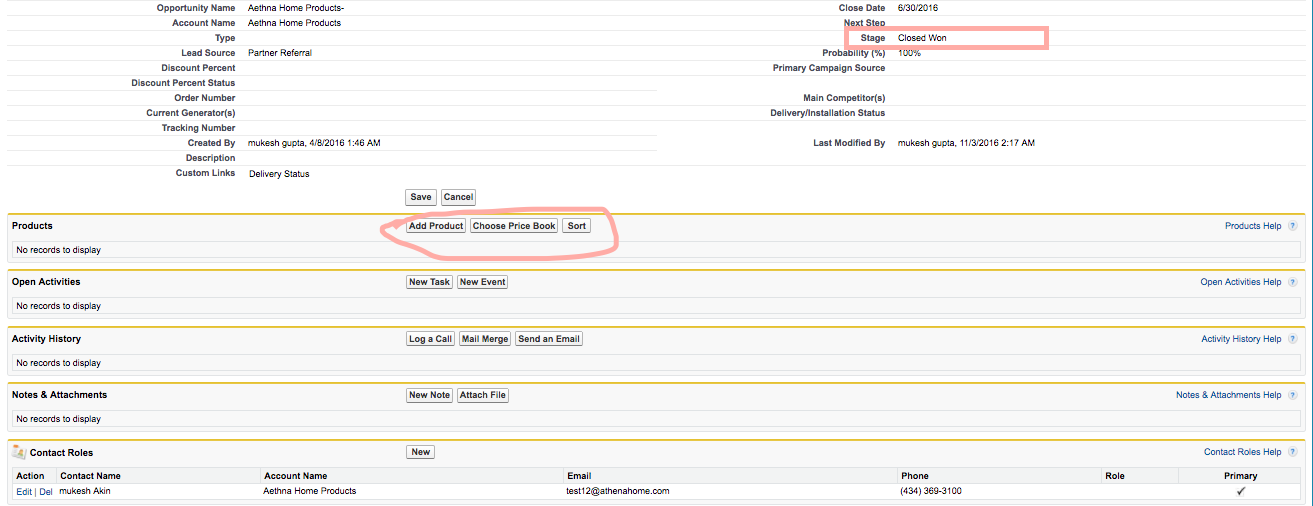
Task: Open the Delivery Status custom link
Action: tap(279, 174)
